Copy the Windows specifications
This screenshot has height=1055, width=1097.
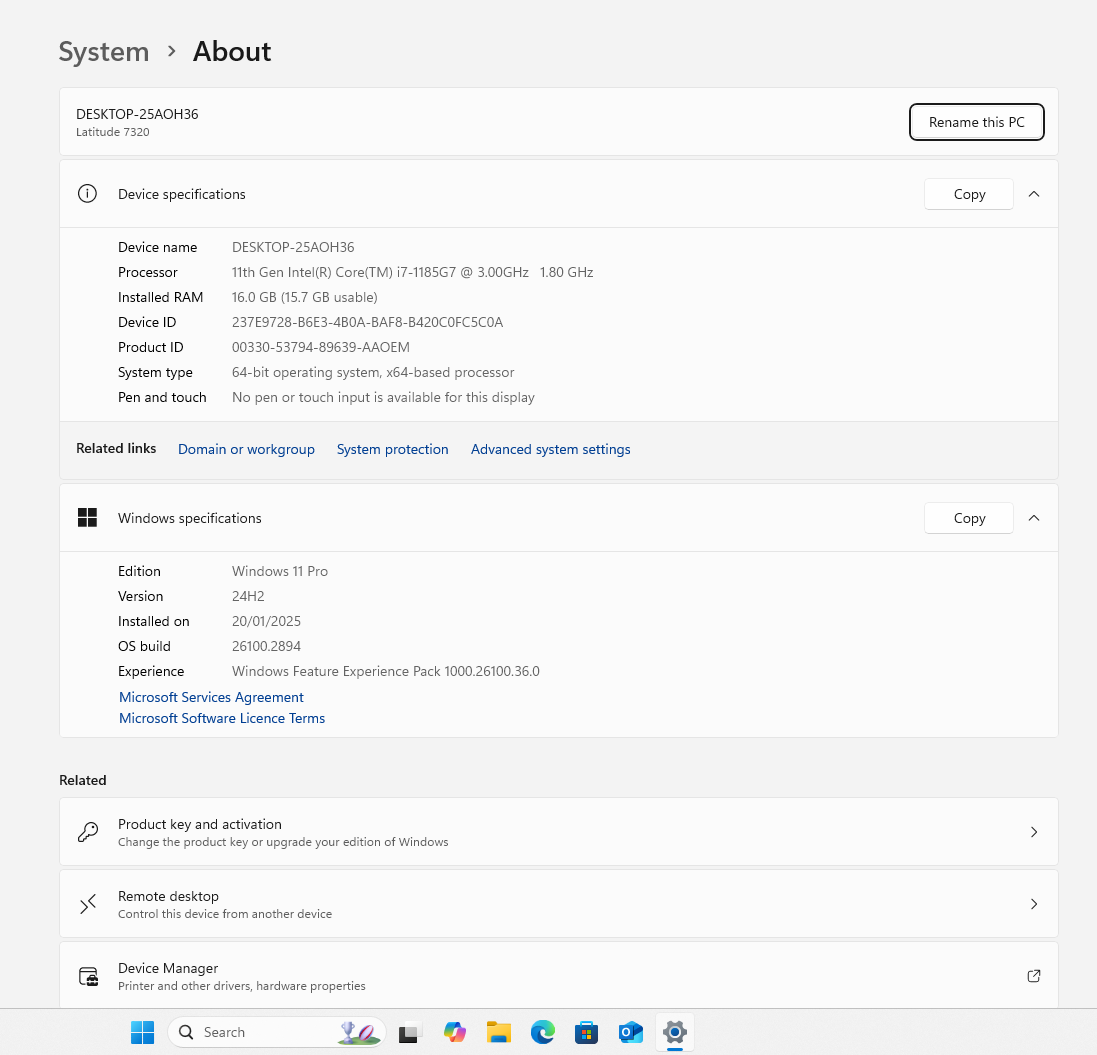969,518
